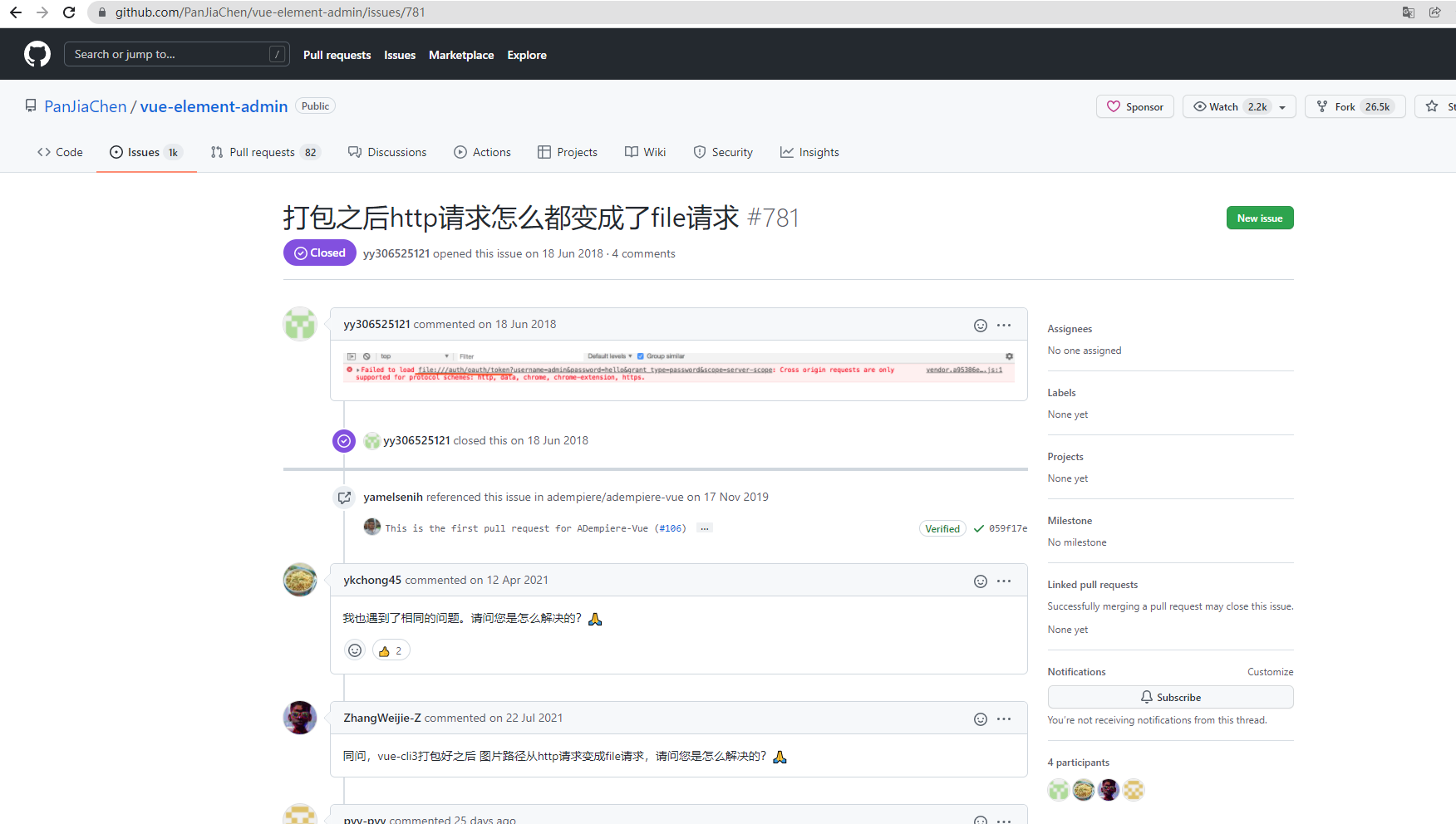Click the last participant avatar in sidebar
The image size is (1456, 824).
[1134, 790]
